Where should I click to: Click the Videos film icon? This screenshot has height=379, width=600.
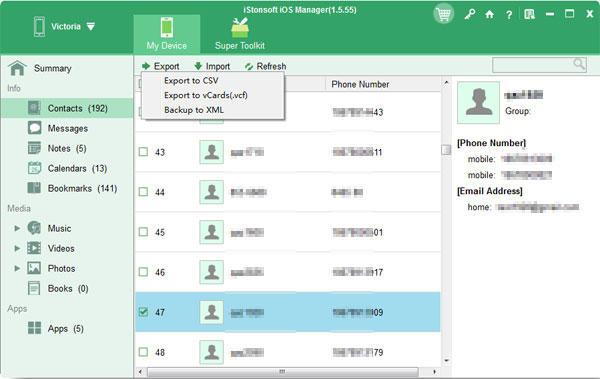[x=34, y=248]
